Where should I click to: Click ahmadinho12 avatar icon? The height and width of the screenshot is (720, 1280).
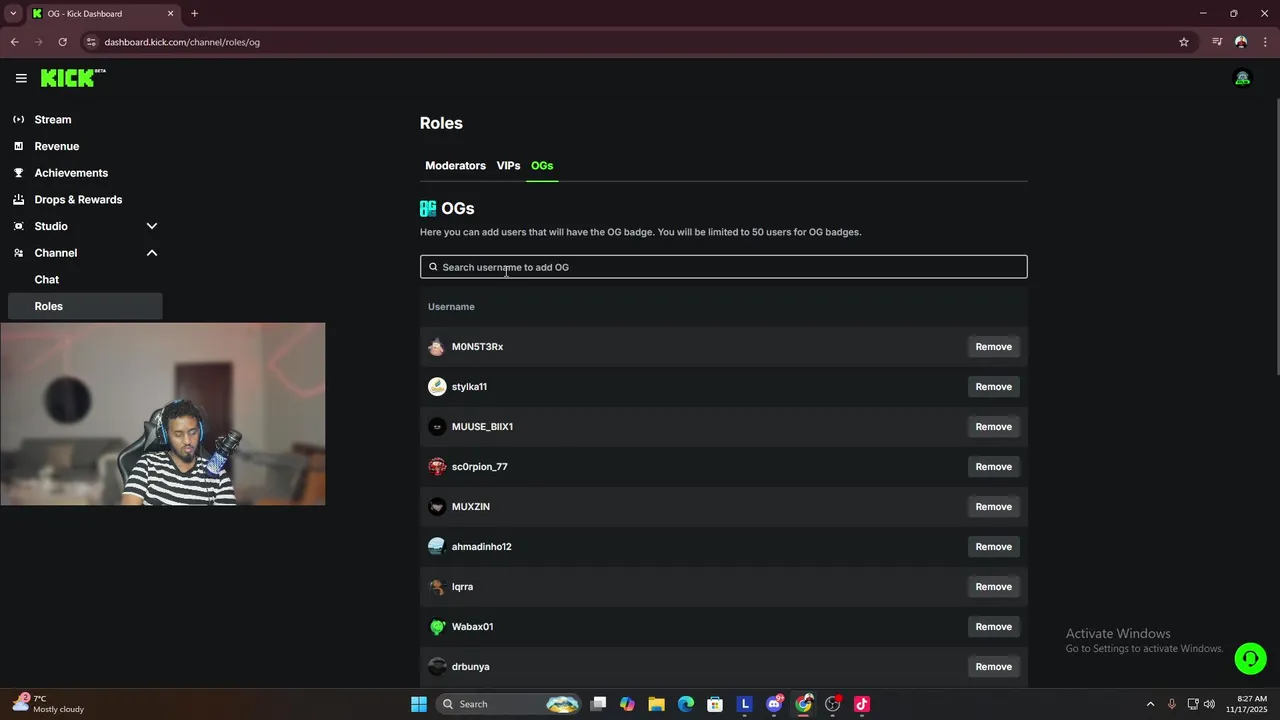437,547
